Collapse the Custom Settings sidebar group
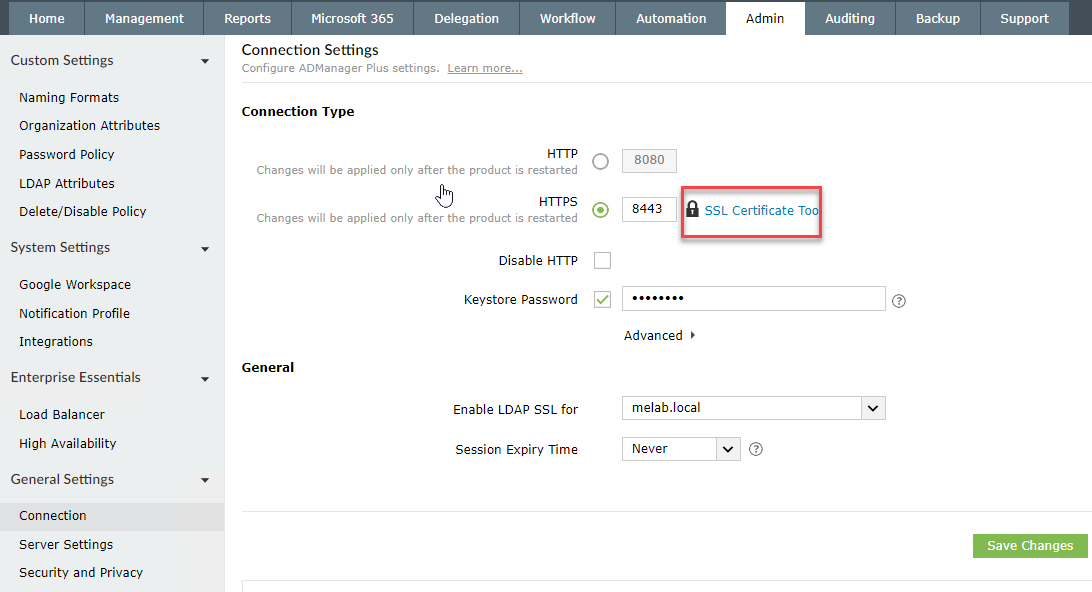 pyautogui.click(x=205, y=61)
